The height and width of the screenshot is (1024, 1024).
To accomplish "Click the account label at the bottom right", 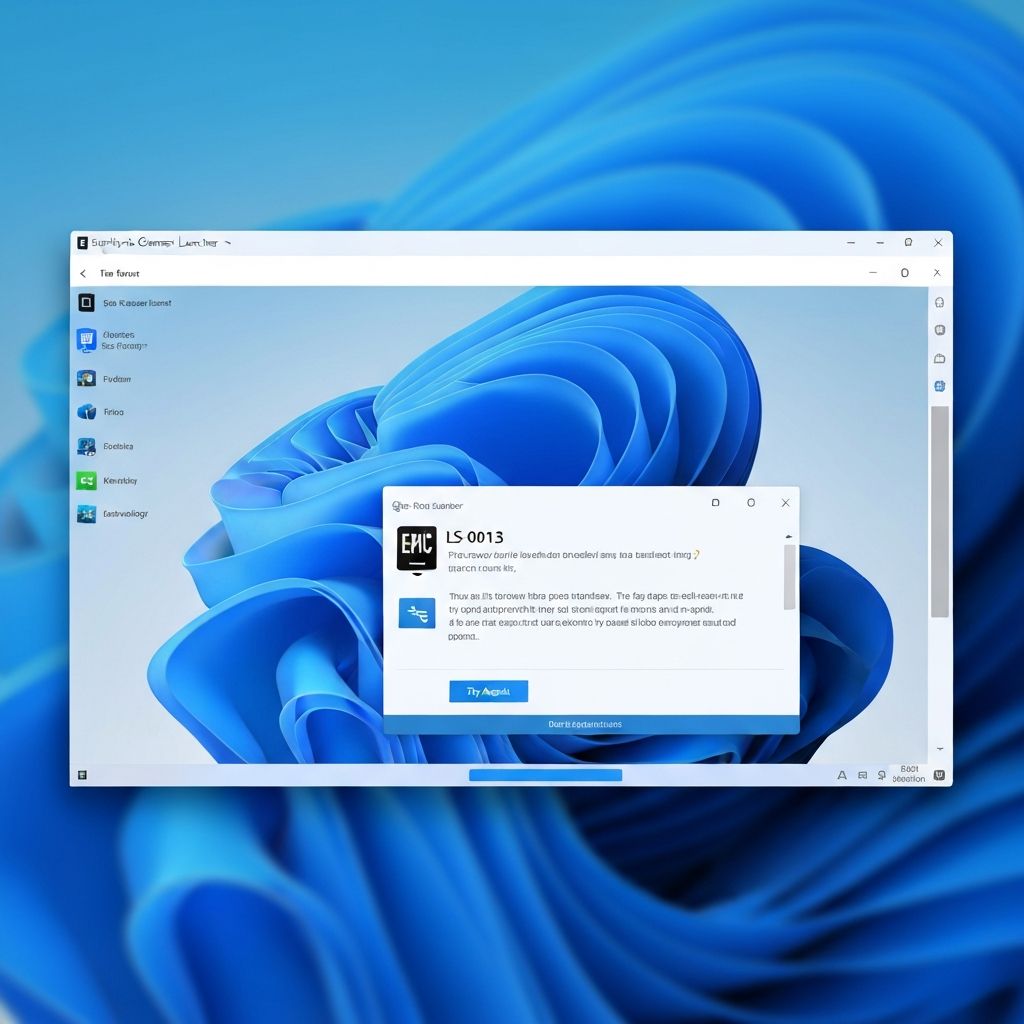I will click(908, 775).
